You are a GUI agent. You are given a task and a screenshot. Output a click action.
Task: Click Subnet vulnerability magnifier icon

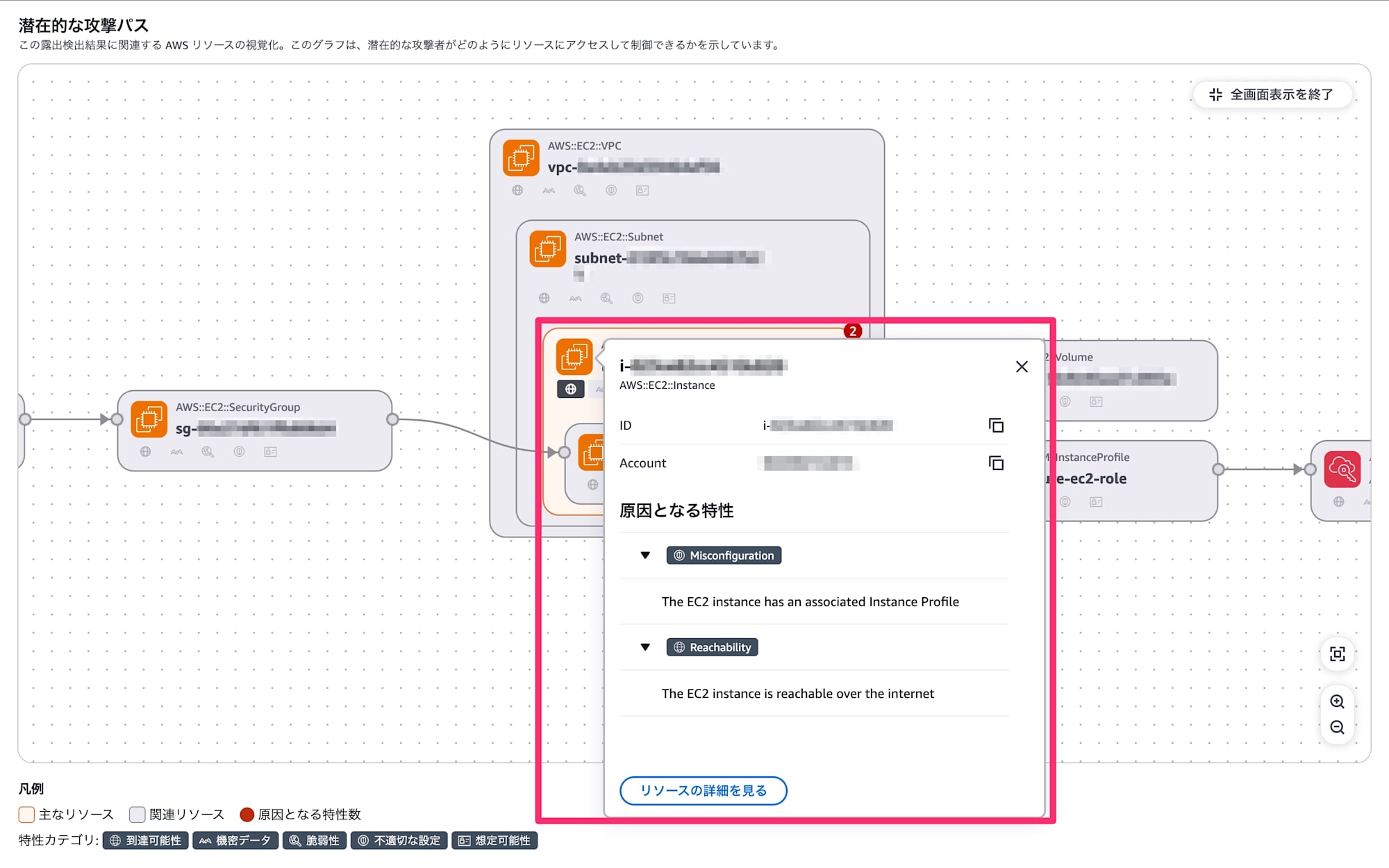[x=606, y=298]
